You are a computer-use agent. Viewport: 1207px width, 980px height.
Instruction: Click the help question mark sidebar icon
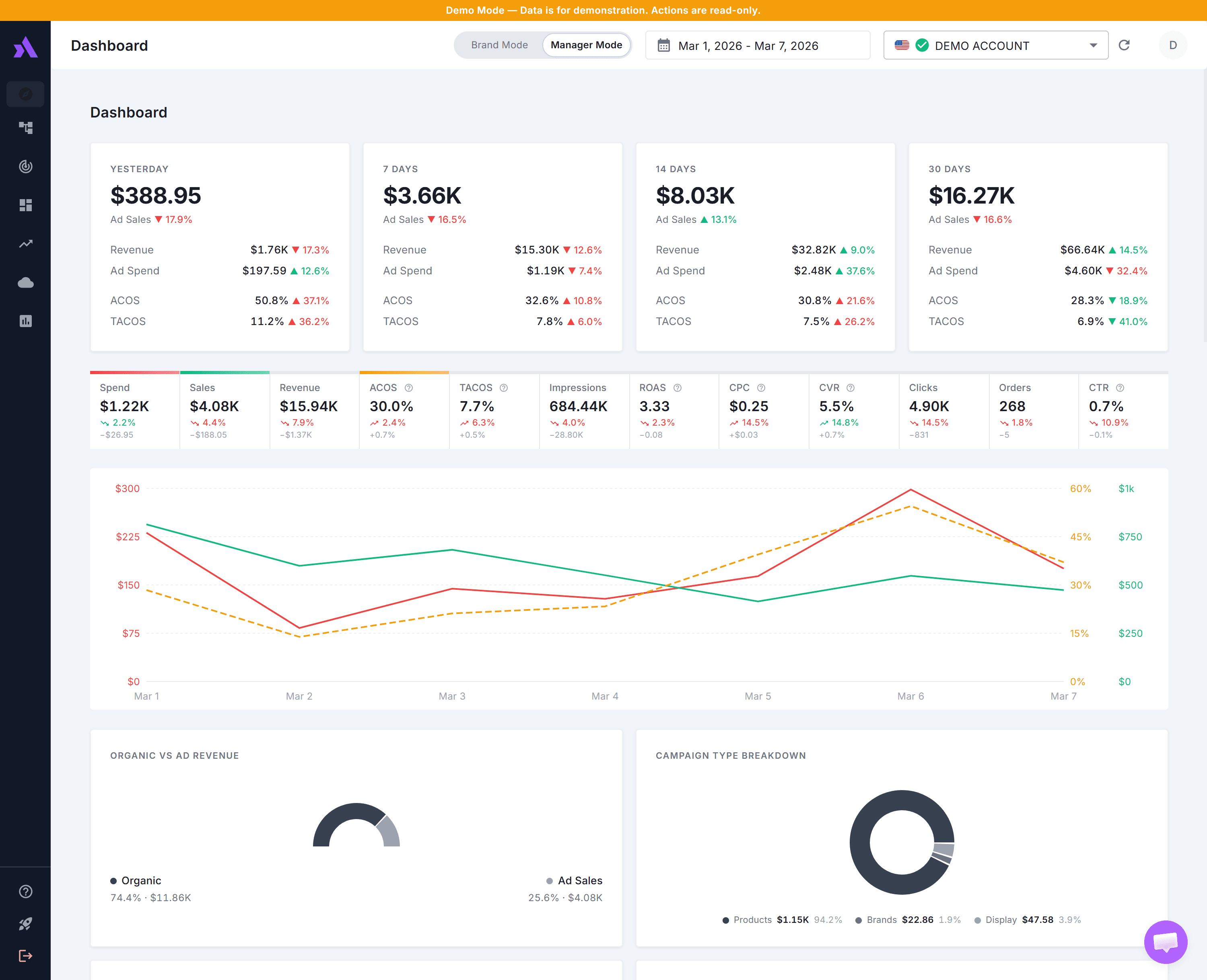(x=25, y=891)
